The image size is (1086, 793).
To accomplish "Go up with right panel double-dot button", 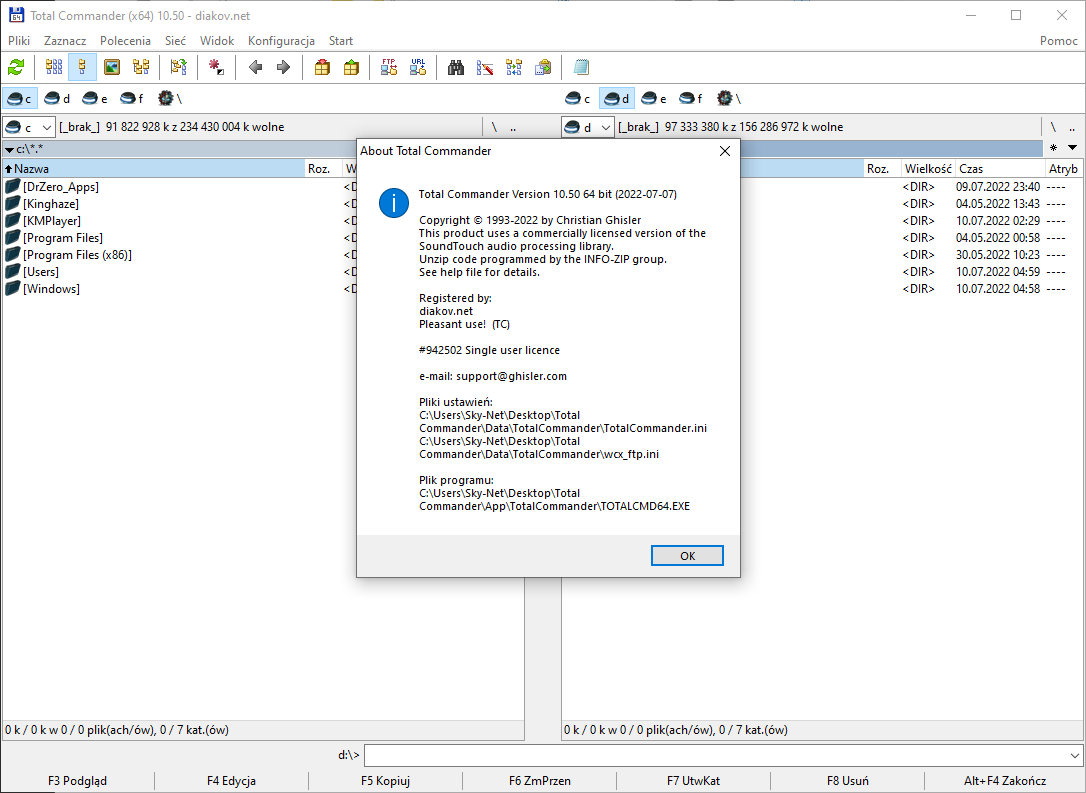I will [1072, 127].
